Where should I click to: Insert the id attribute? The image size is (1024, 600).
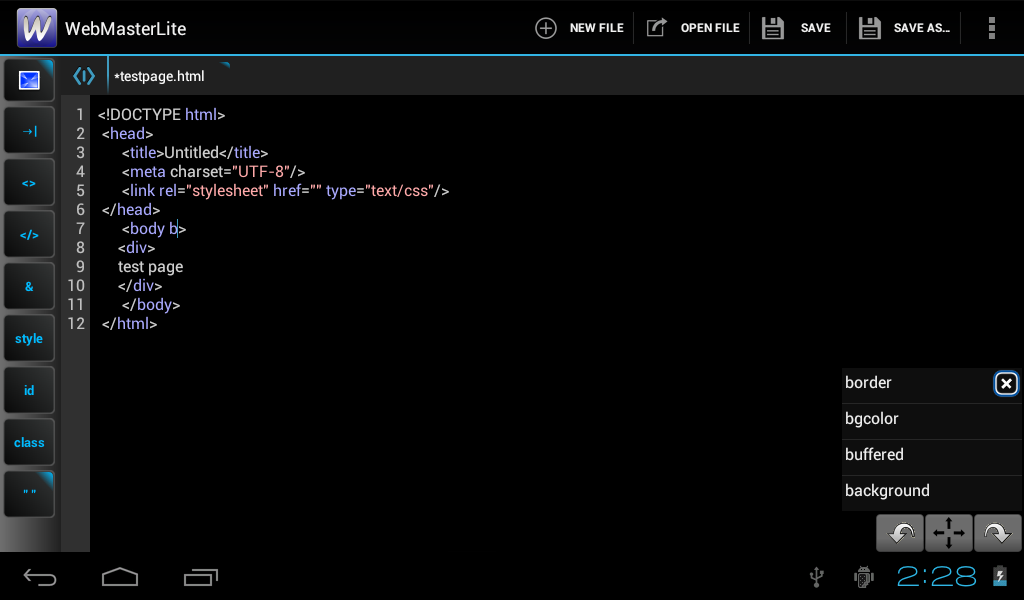[x=29, y=390]
